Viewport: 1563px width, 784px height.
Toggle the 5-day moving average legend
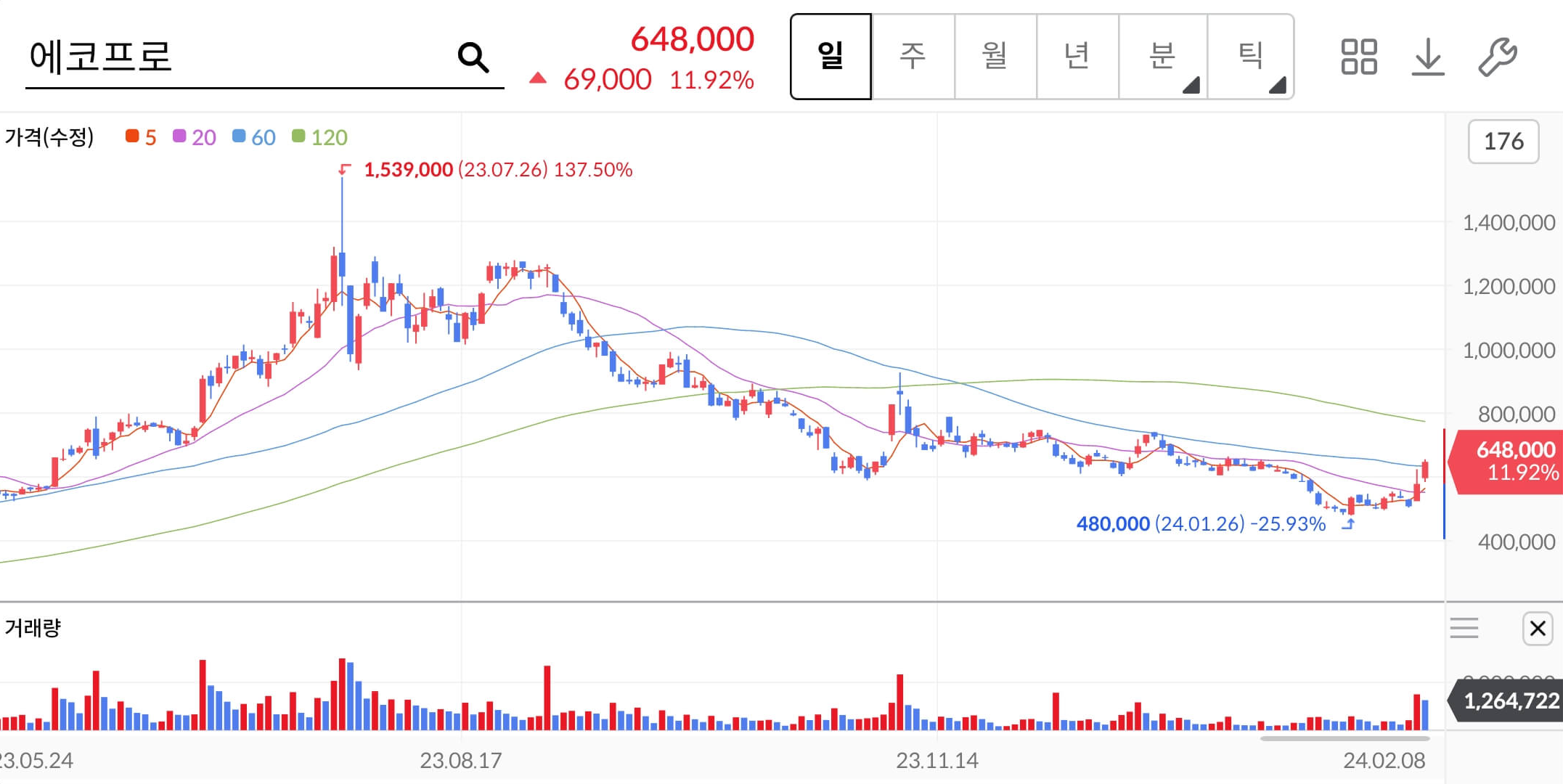pyautogui.click(x=141, y=137)
